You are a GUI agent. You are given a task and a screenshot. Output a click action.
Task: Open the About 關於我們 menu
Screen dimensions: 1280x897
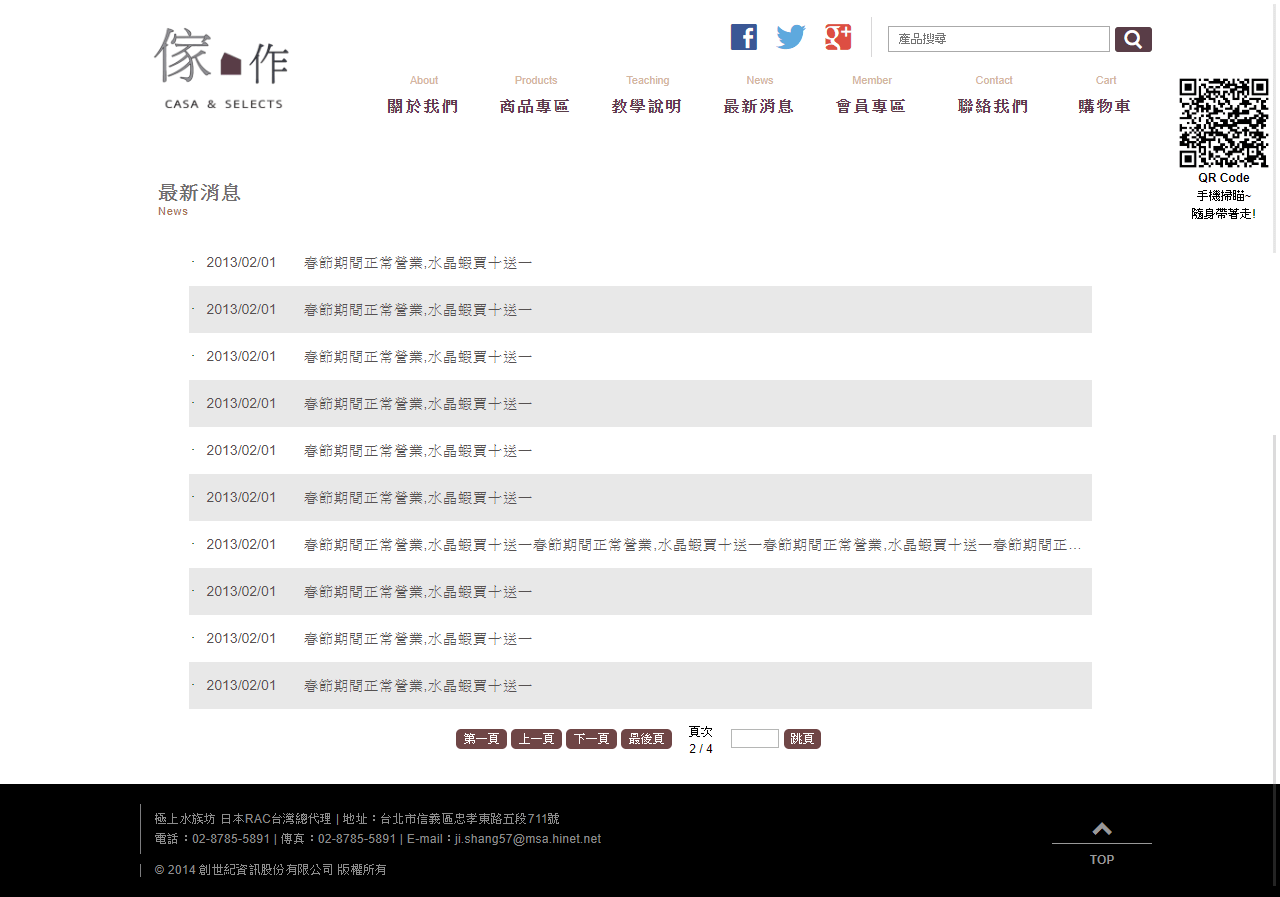[x=424, y=97]
